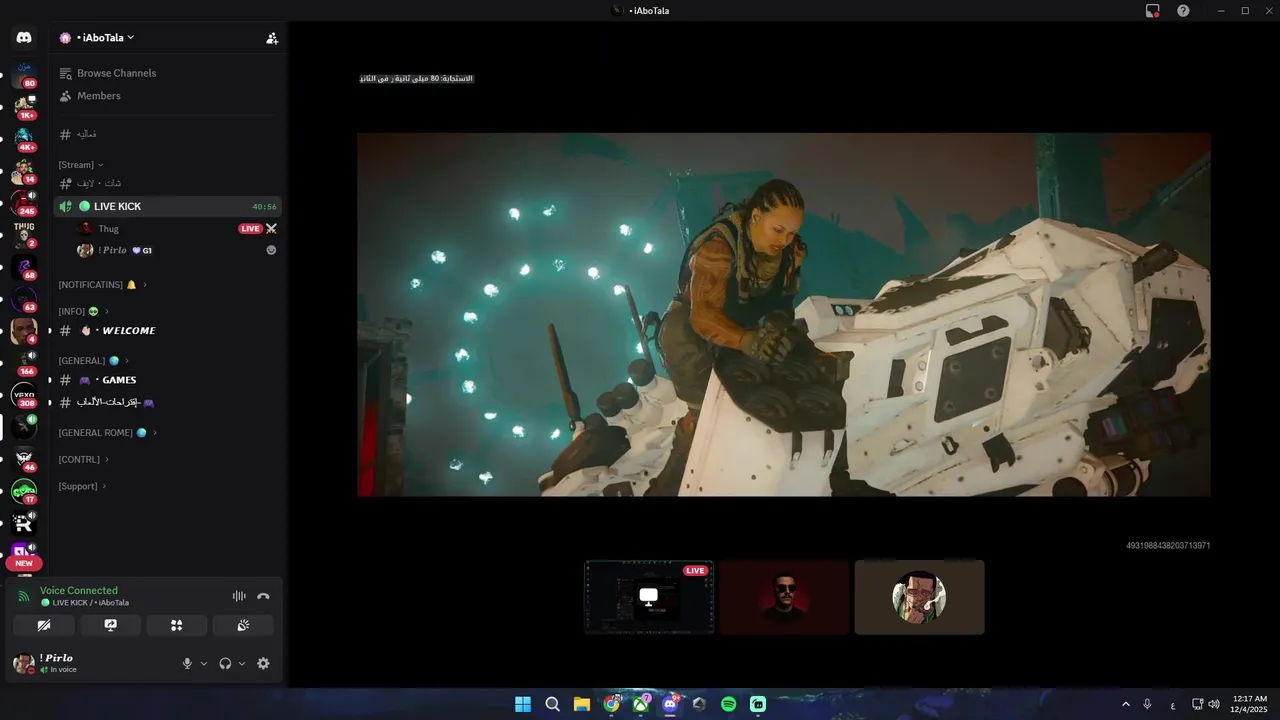Screen dimensions: 1280x720
Task: Click the main game stream video
Action: tap(784, 315)
